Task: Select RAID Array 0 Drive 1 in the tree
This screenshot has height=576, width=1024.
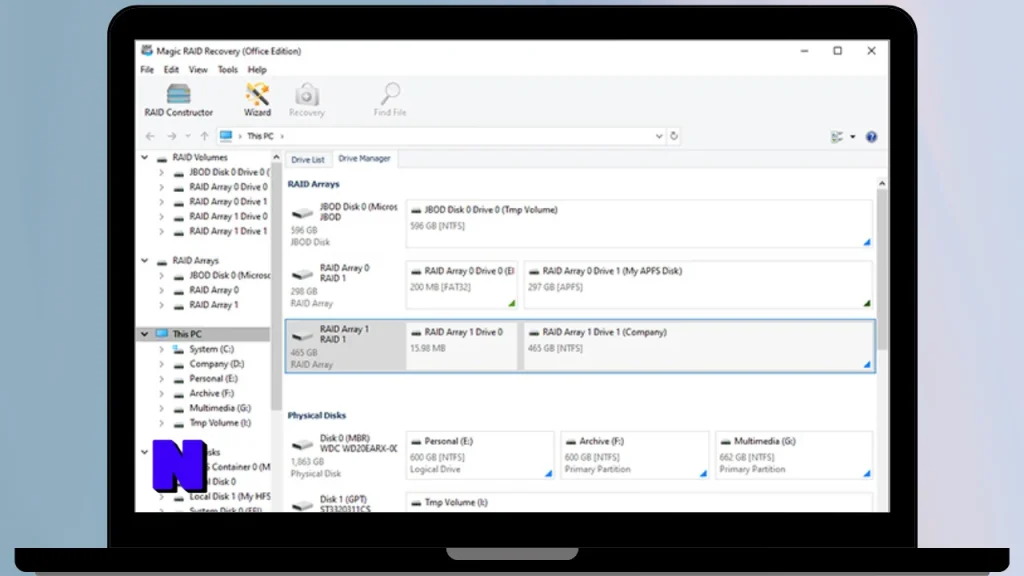Action: pyautogui.click(x=228, y=202)
